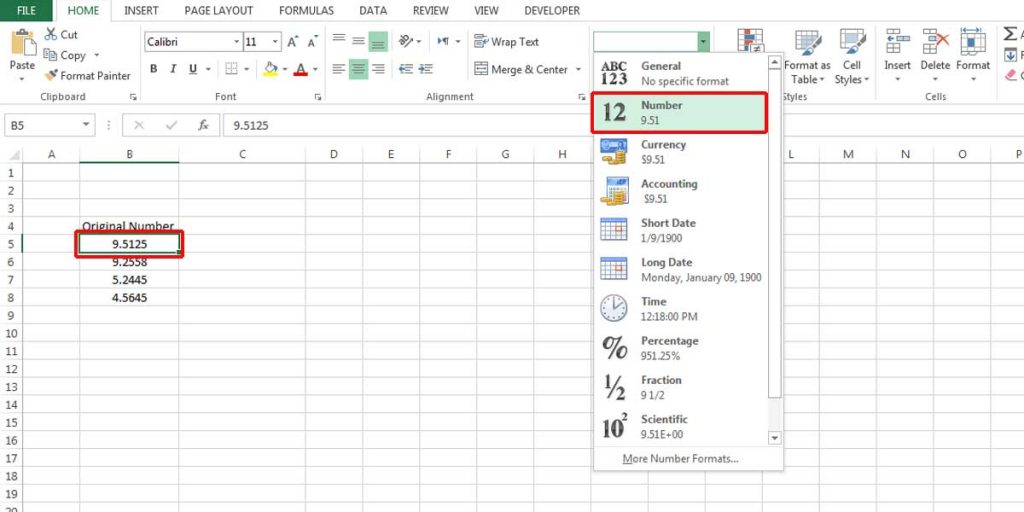Choose the Accounting format option
Screen dimensions: 1024x512
pyautogui.click(x=679, y=191)
